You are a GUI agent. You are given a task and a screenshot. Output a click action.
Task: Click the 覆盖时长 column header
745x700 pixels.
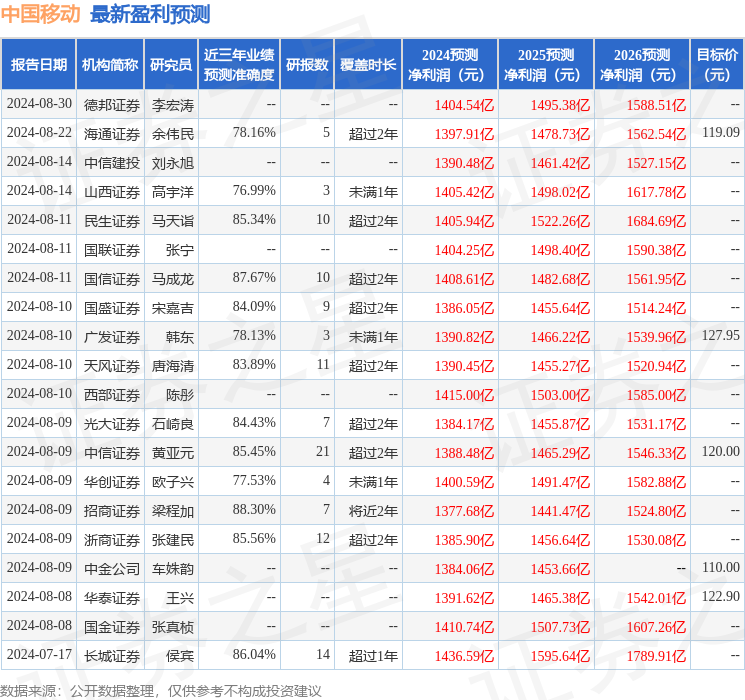[368, 65]
